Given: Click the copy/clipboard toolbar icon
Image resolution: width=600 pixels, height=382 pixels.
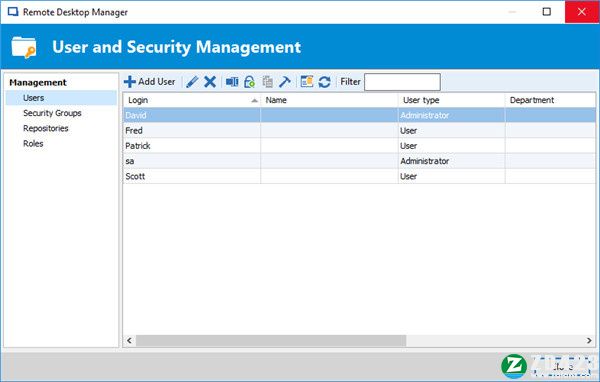Looking at the screenshot, I should [268, 82].
